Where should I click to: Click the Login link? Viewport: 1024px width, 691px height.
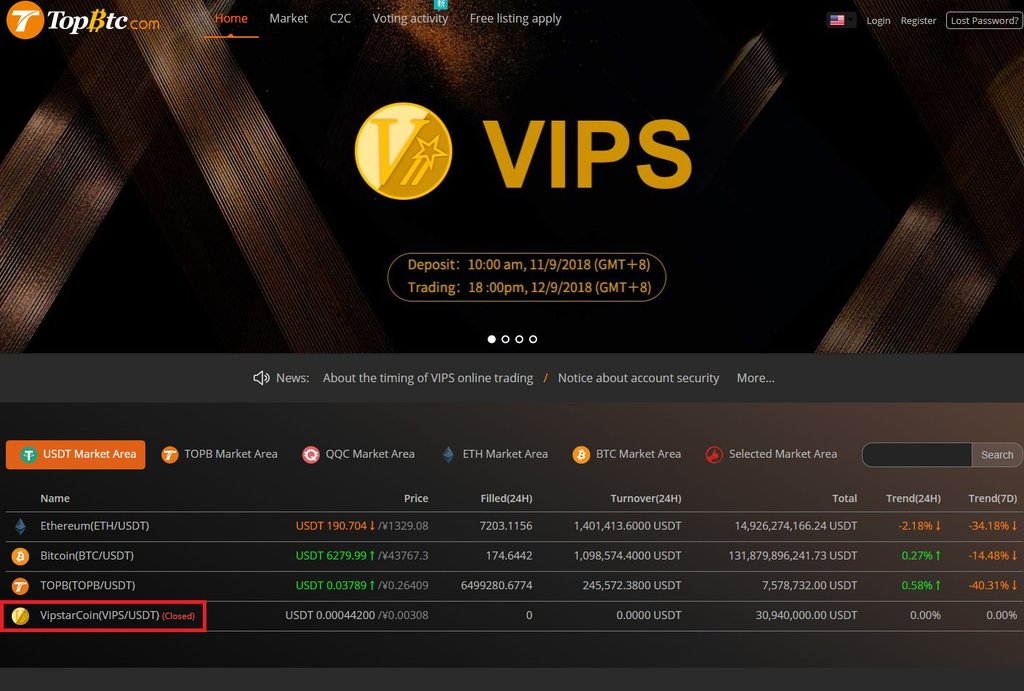878,21
